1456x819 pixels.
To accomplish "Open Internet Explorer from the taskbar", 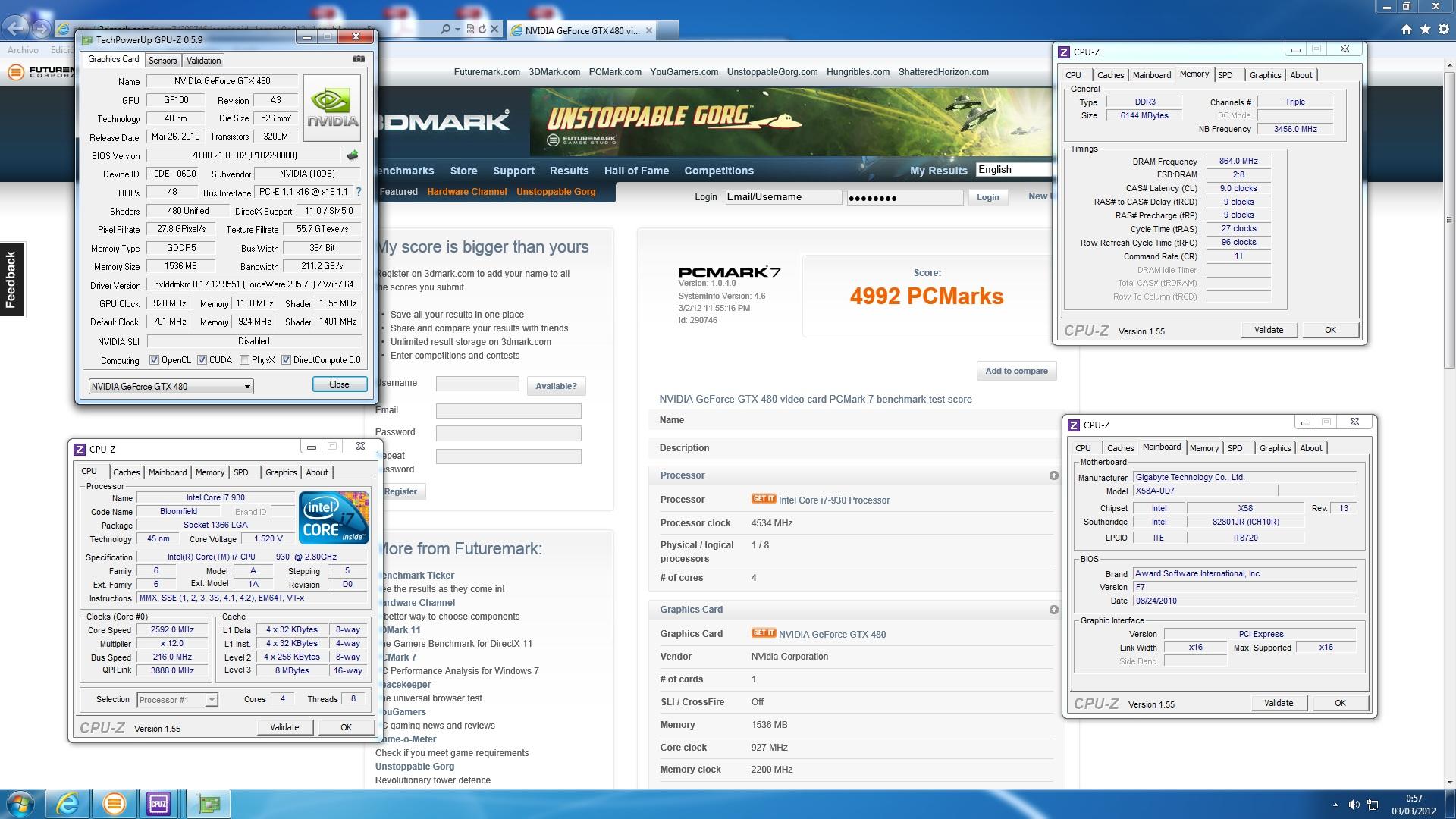I will [67, 804].
